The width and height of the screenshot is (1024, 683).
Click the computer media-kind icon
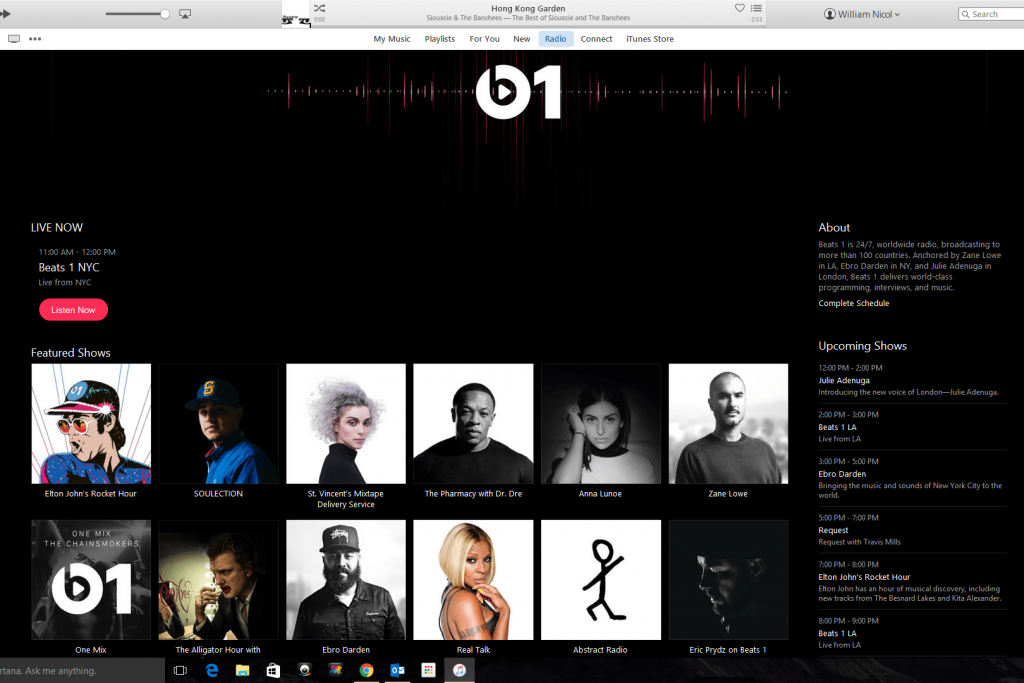tap(14, 39)
